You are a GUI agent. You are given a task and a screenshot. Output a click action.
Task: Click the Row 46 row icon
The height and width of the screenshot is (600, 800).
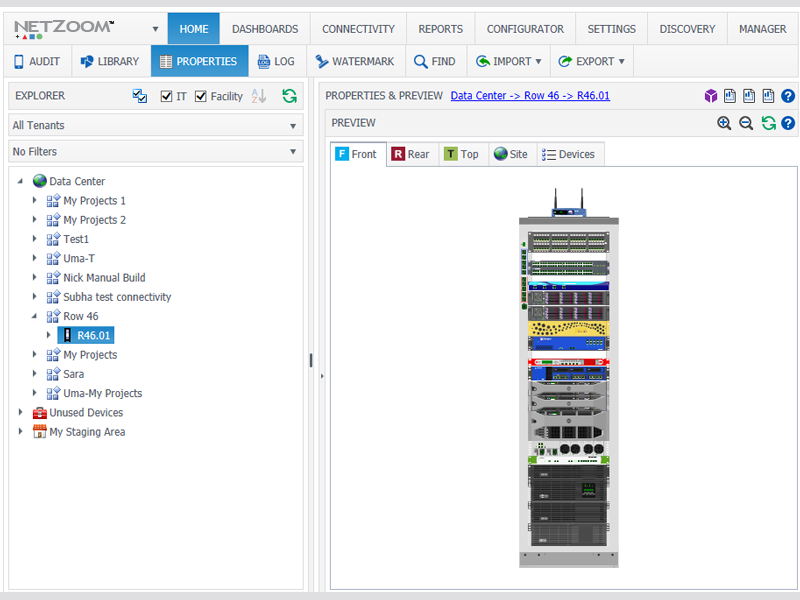tap(53, 316)
